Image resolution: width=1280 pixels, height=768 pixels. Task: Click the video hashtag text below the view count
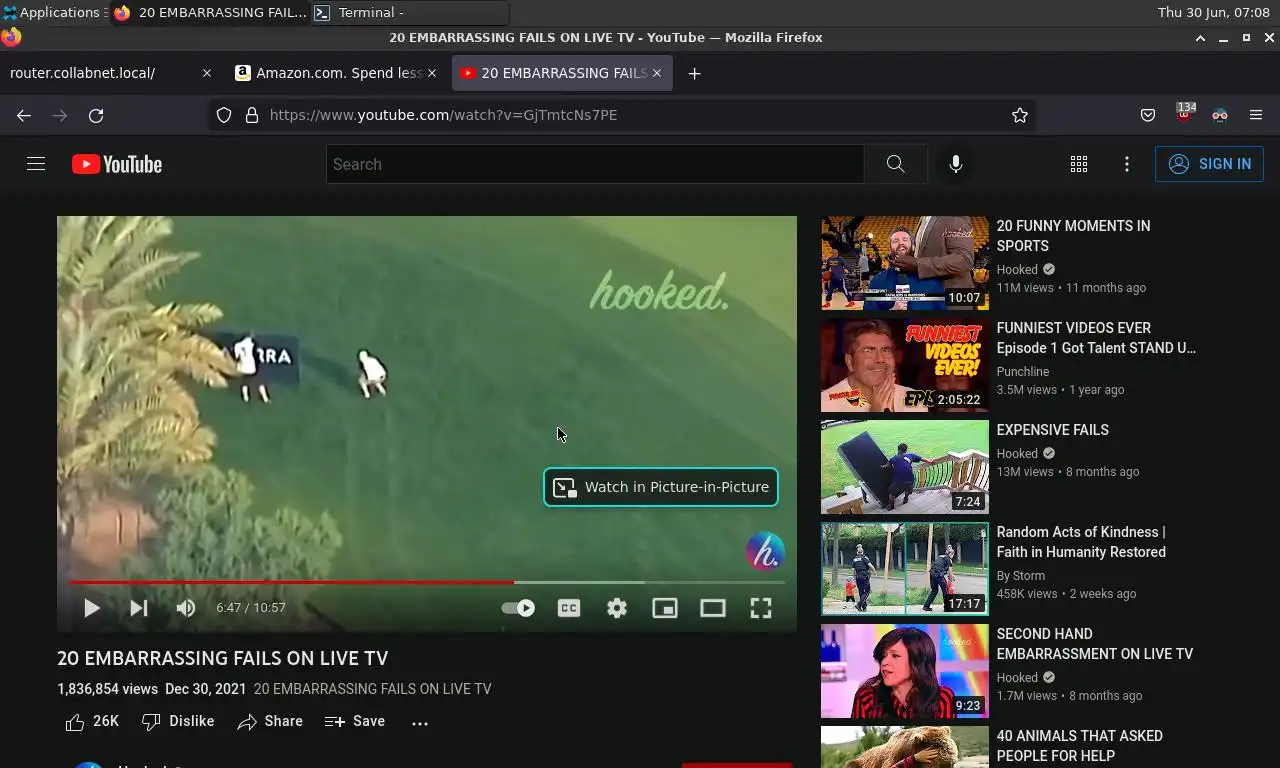pyautogui.click(x=372, y=689)
